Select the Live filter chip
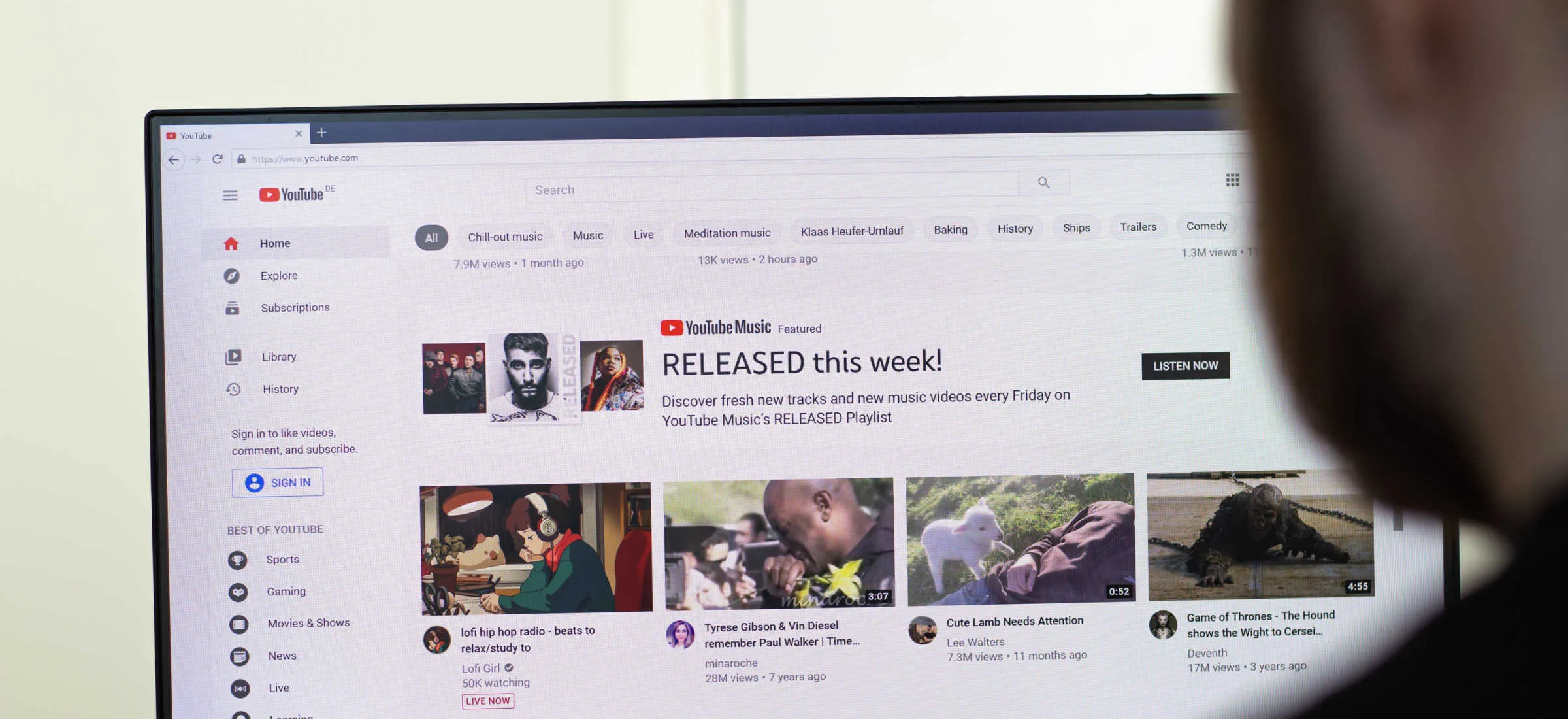This screenshot has width=1568, height=719. pos(644,234)
